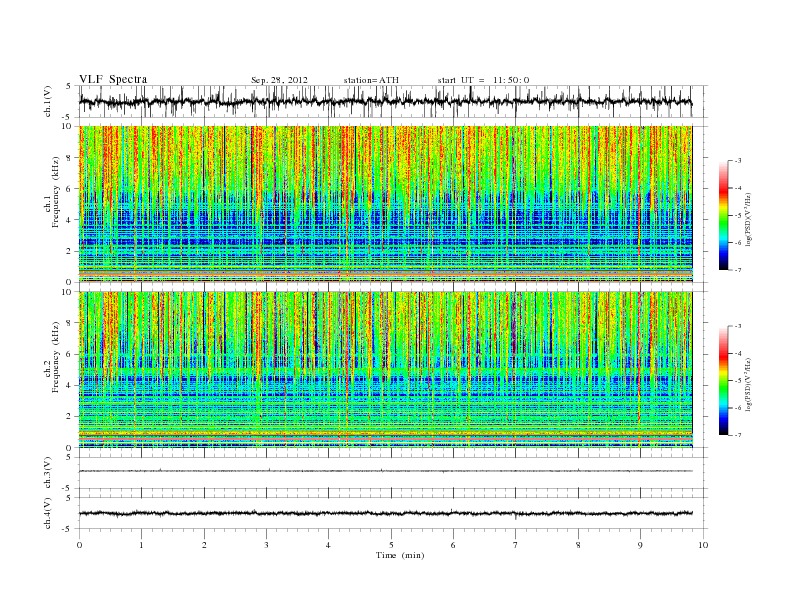Click inside the ch.2 spectrogram panel
Screen dimensions: 792x612
click(x=385, y=369)
